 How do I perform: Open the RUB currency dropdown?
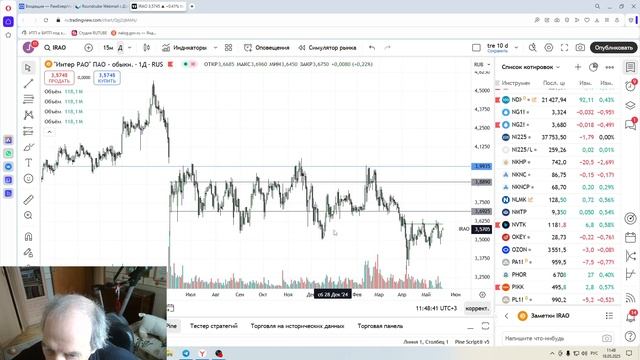coord(482,64)
